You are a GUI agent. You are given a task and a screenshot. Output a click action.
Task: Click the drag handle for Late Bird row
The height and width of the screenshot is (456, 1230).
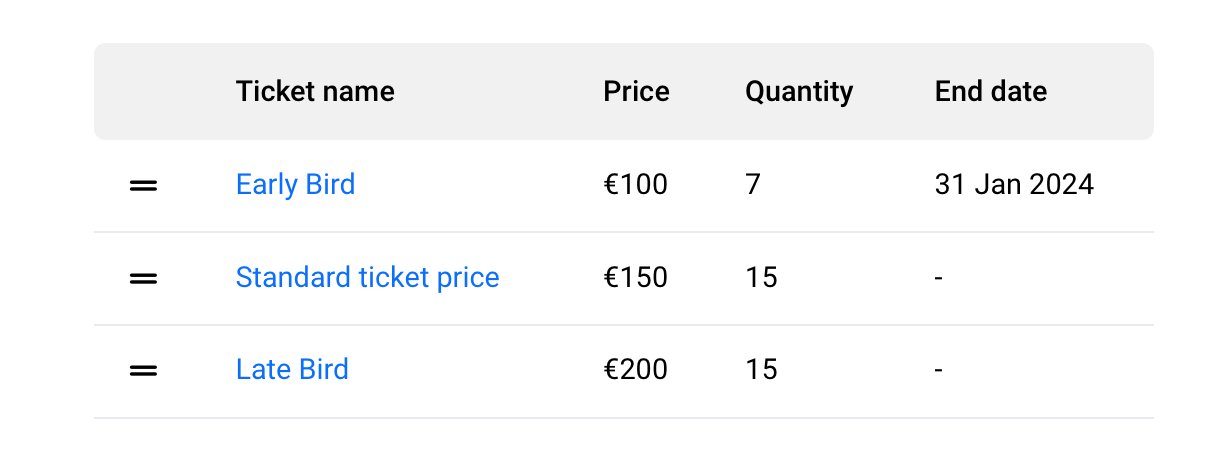[144, 370]
